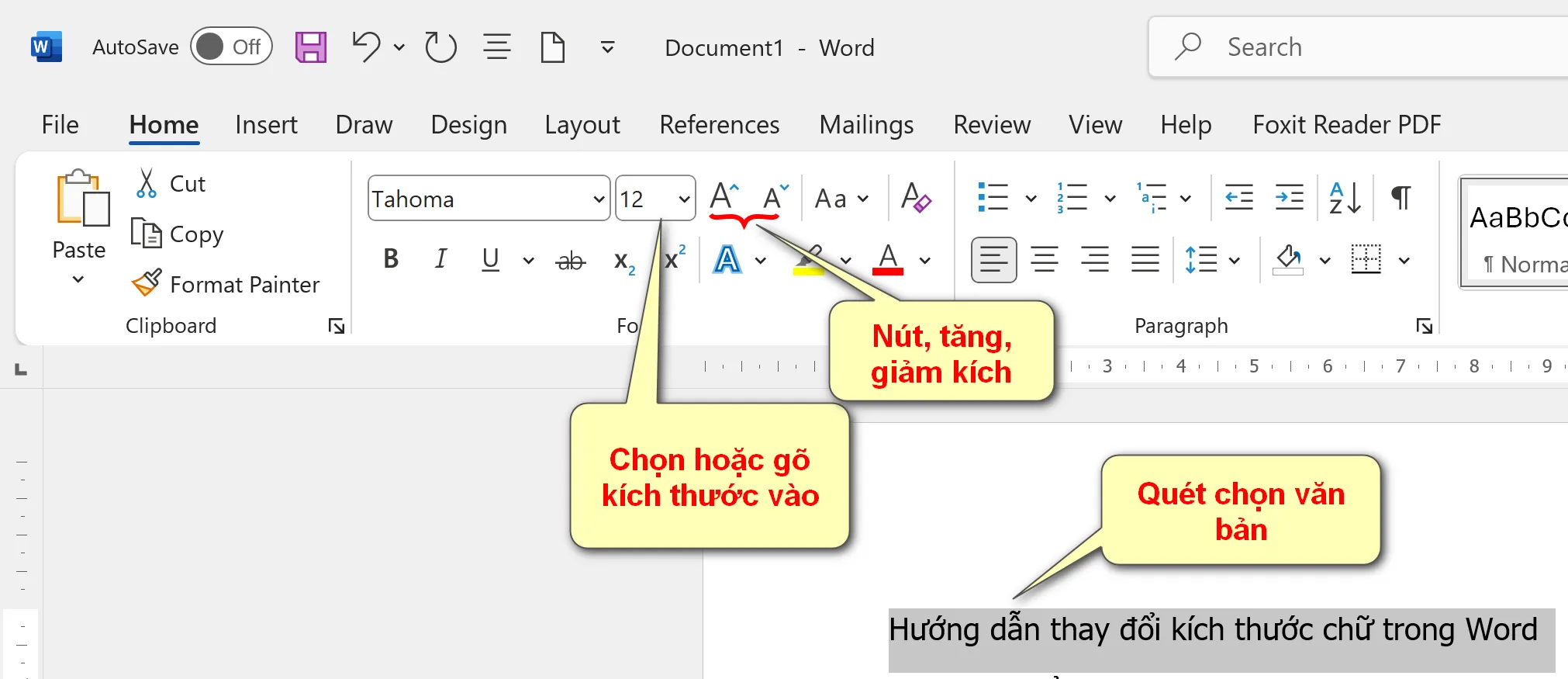1568x679 pixels.
Task: Switch to the Insert tab
Action: click(x=266, y=124)
